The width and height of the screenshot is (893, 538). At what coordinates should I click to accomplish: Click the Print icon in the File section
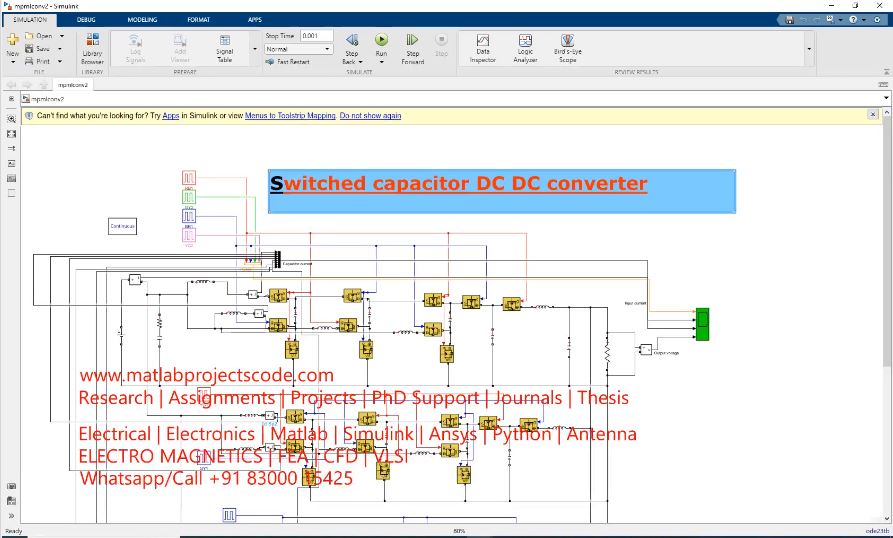[x=29, y=61]
